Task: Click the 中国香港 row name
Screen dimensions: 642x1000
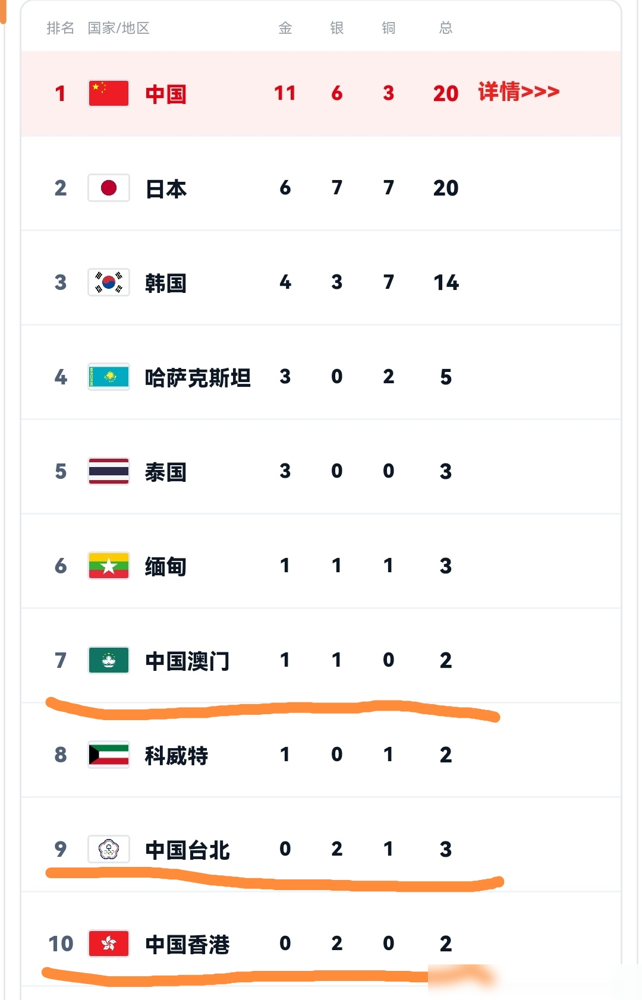Action: (x=187, y=944)
